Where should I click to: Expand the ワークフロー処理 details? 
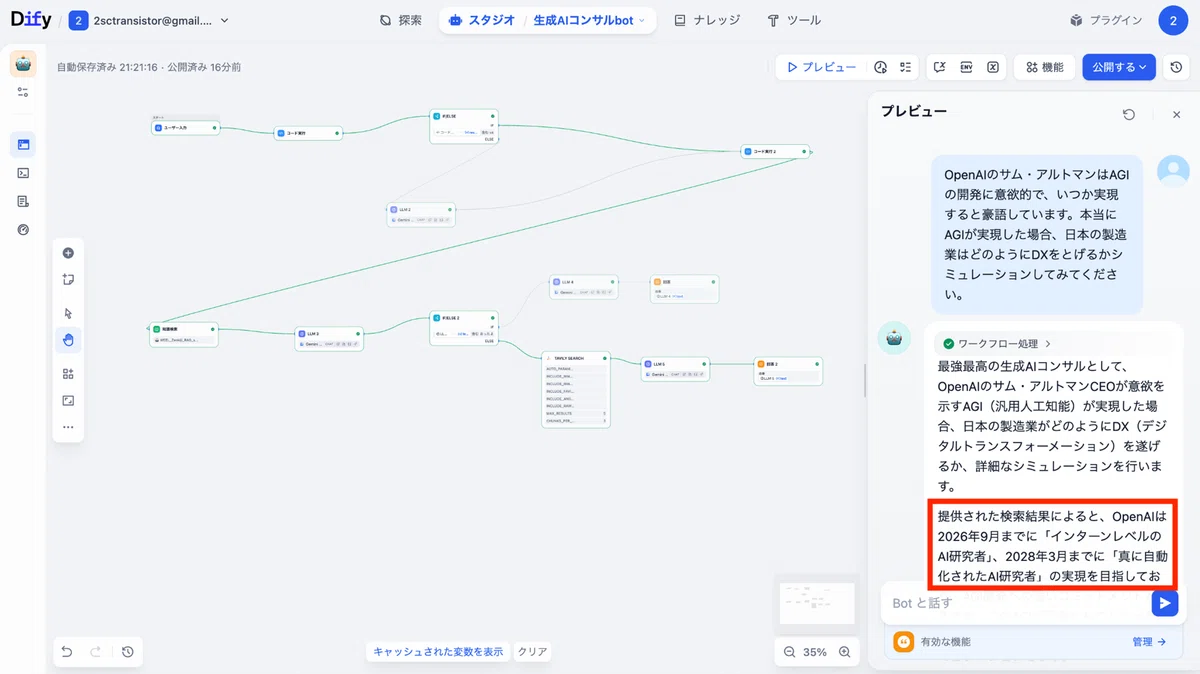(997, 343)
